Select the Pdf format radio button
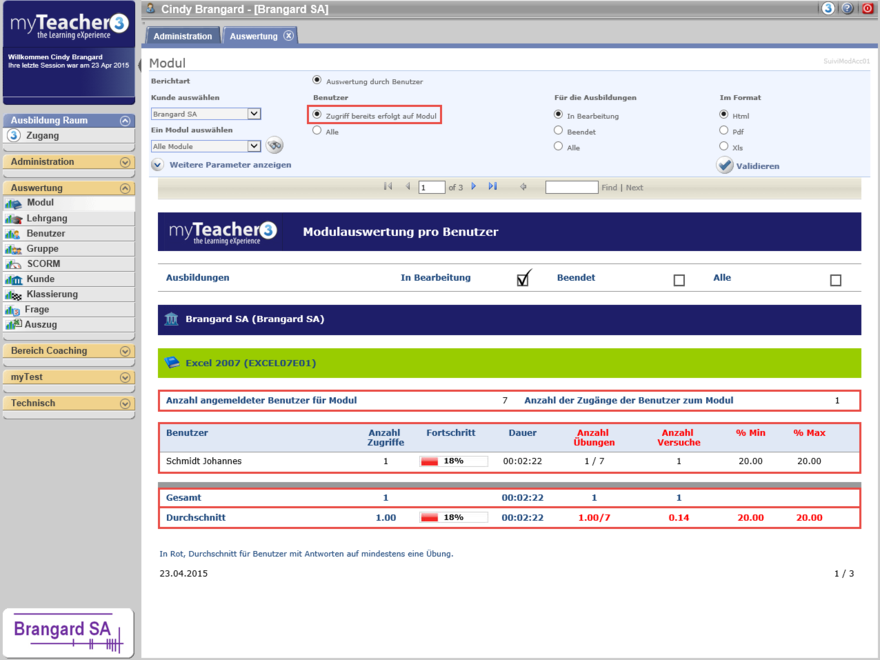The image size is (880, 660). click(x=724, y=131)
